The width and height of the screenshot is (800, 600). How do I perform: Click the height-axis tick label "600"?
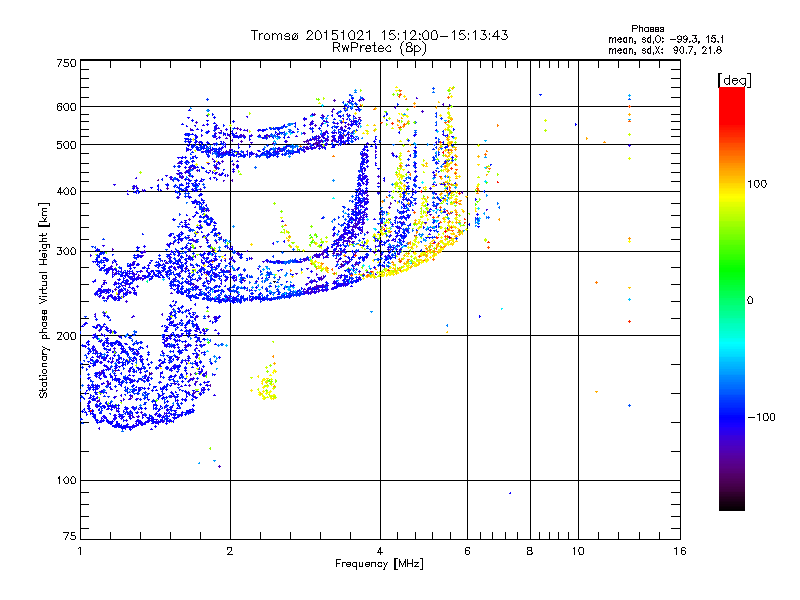[66, 107]
